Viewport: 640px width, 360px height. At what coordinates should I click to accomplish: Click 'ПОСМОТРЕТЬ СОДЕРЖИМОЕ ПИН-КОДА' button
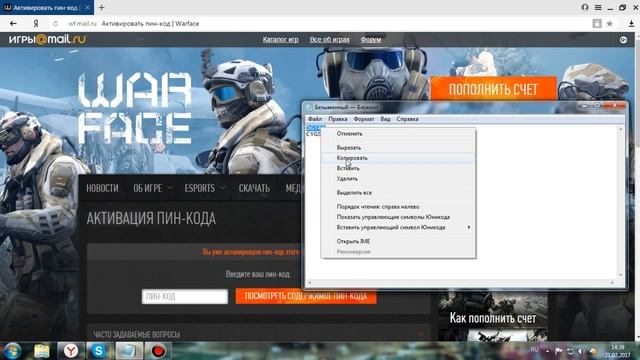tap(306, 296)
